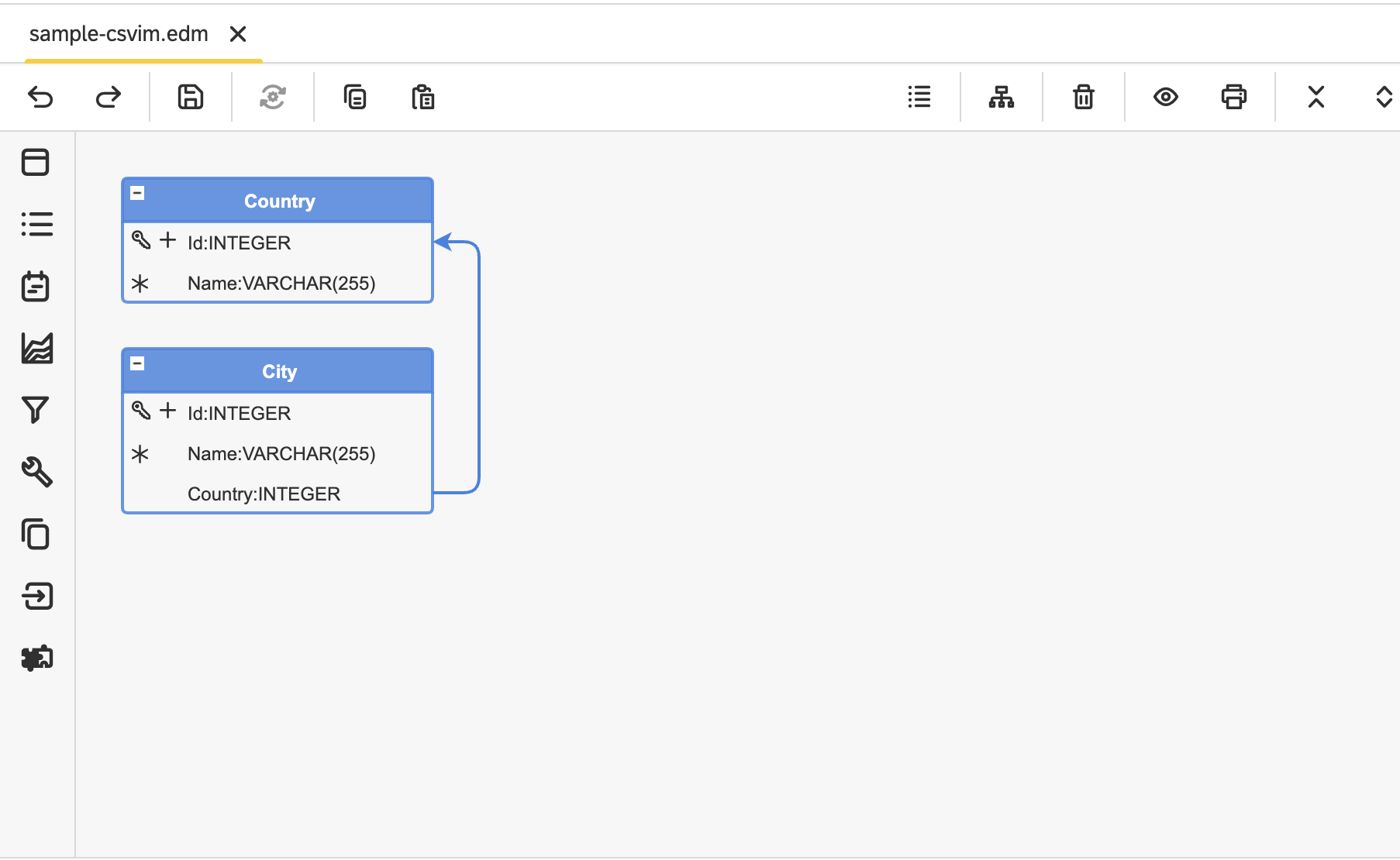Viewport: 1400px width, 860px height.
Task: Collapse the Country entity with minus box
Action: point(137,193)
